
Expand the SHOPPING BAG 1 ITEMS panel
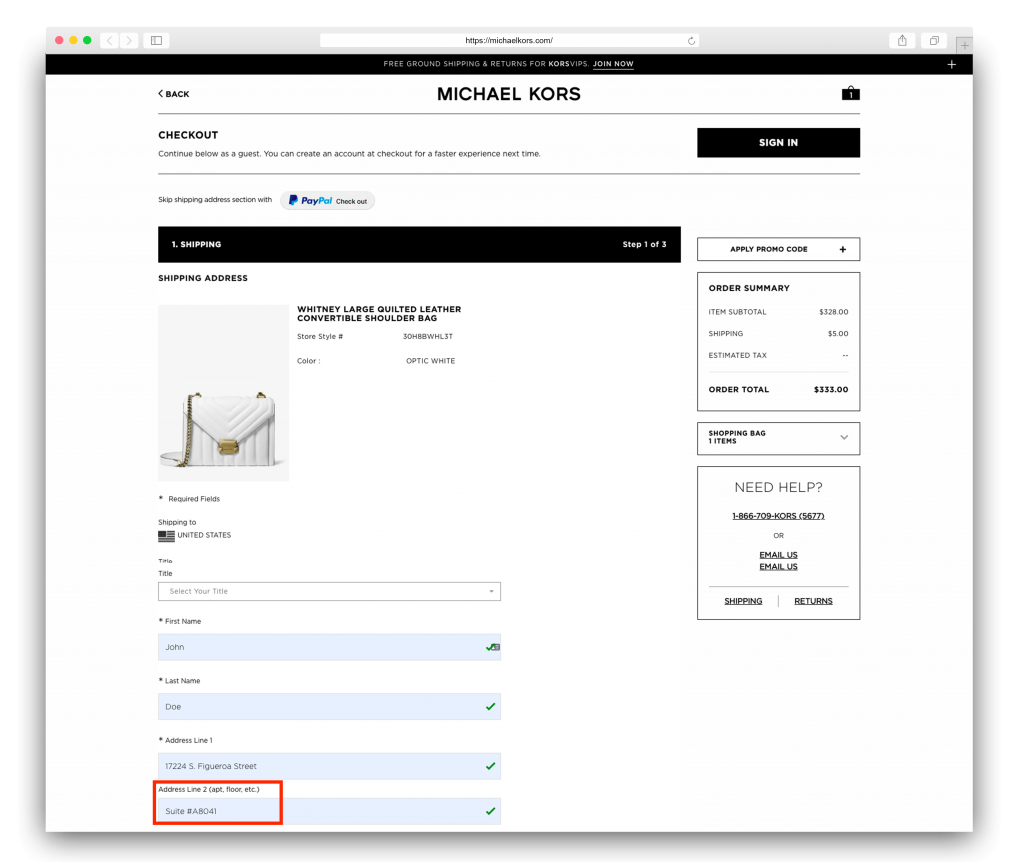coord(778,438)
